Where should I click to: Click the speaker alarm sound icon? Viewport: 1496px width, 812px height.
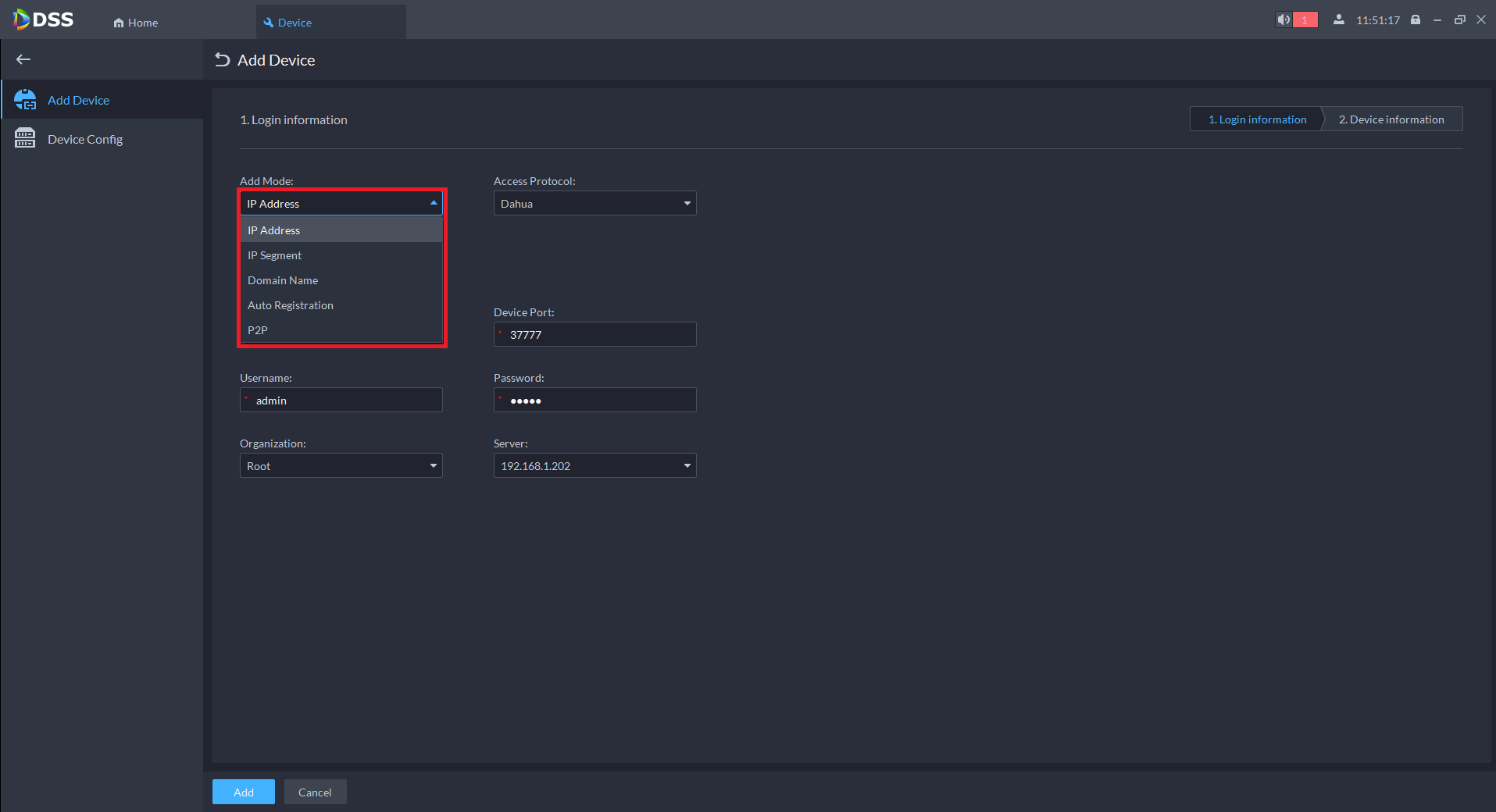(1284, 20)
